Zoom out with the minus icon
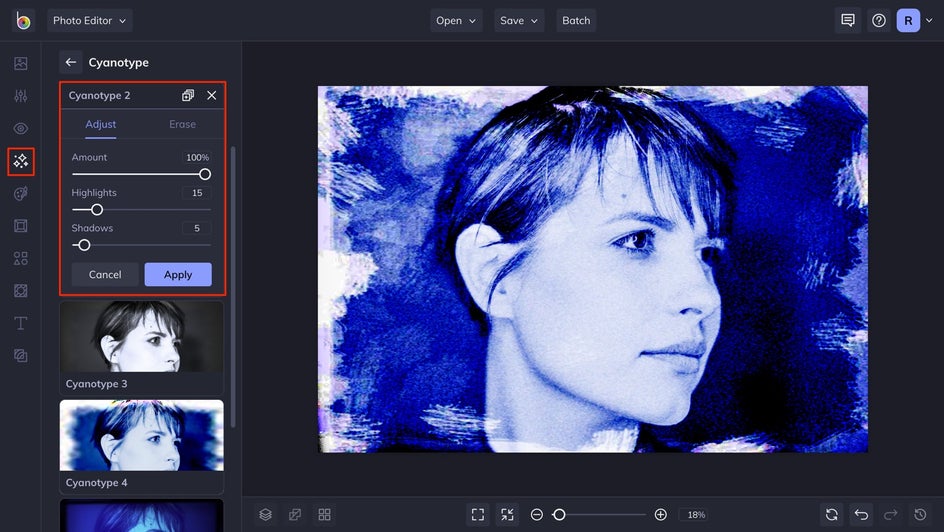944x532 pixels. coord(536,515)
